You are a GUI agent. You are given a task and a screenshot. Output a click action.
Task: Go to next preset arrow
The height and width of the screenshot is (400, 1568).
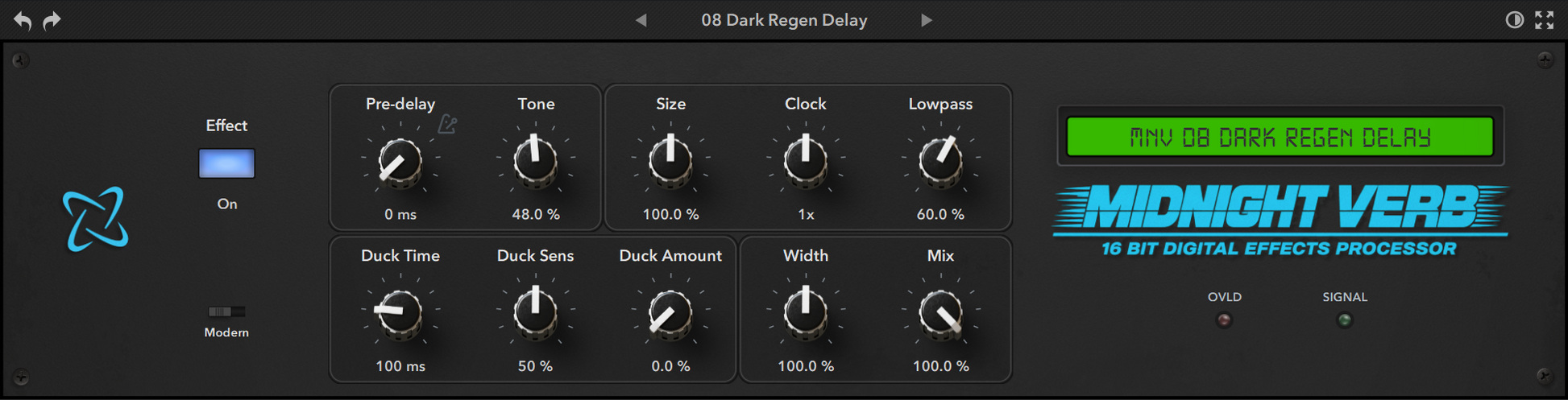point(927,20)
